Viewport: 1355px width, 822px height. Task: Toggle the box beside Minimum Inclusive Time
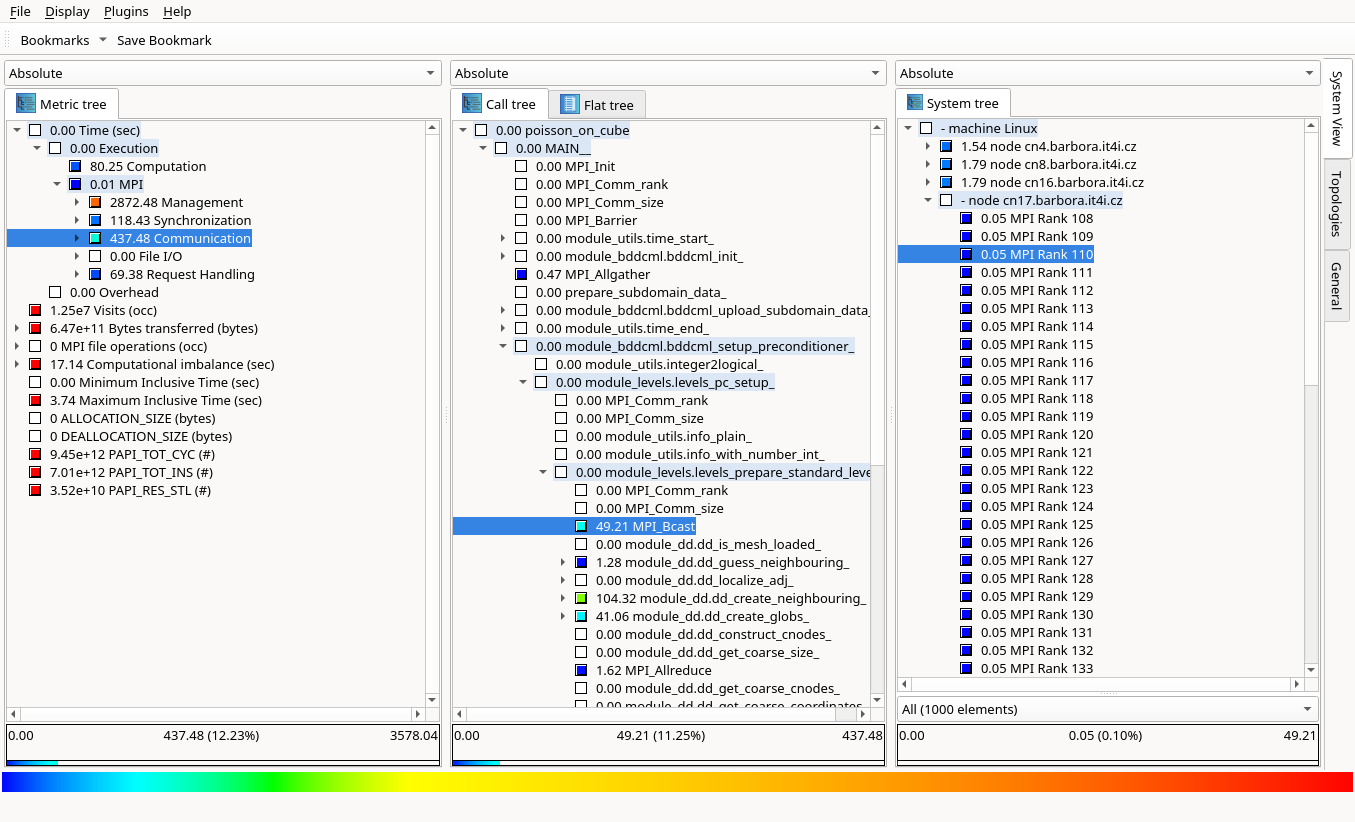(35, 383)
